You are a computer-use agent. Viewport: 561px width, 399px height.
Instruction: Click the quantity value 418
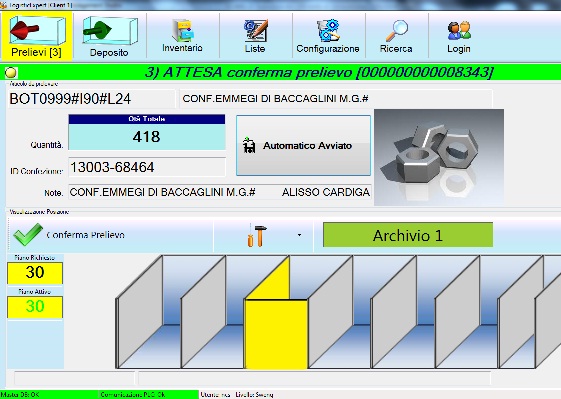(147, 137)
